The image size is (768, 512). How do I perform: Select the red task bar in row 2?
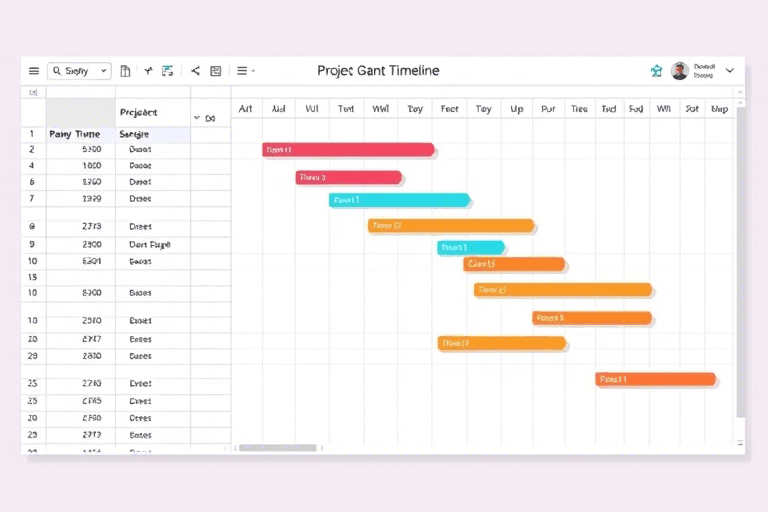(x=348, y=150)
